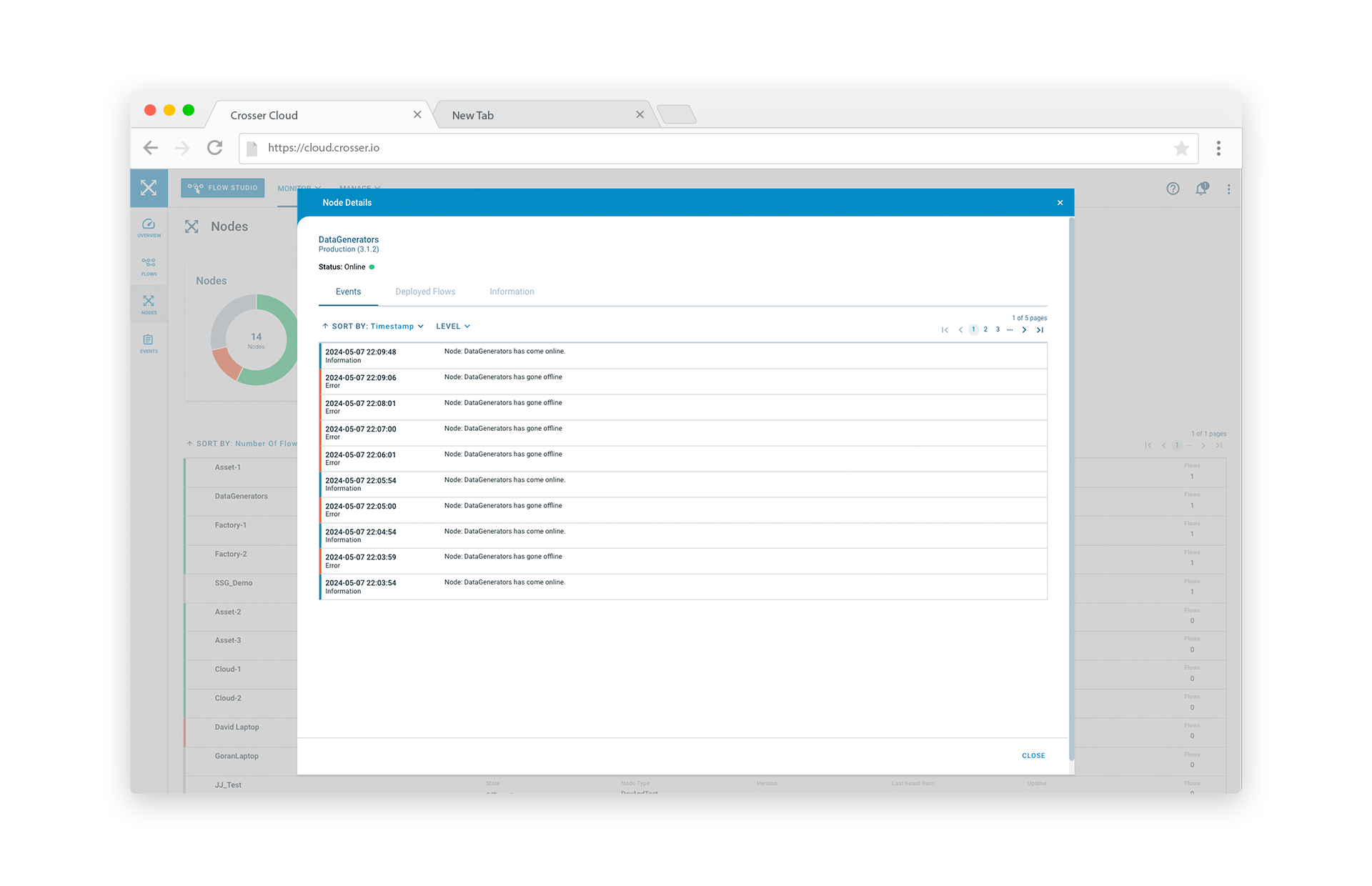
Task: Close the Crosser Cloud browser tab
Action: 417,115
